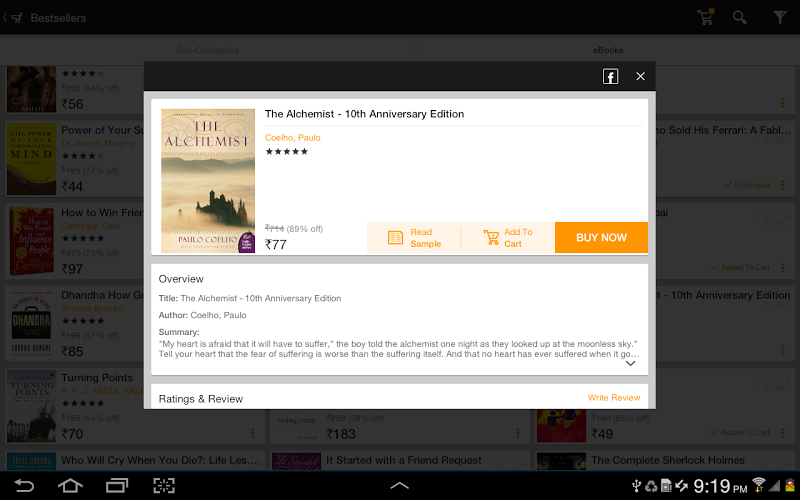
Task: Share the book via the Facebook icon
Action: tap(610, 77)
